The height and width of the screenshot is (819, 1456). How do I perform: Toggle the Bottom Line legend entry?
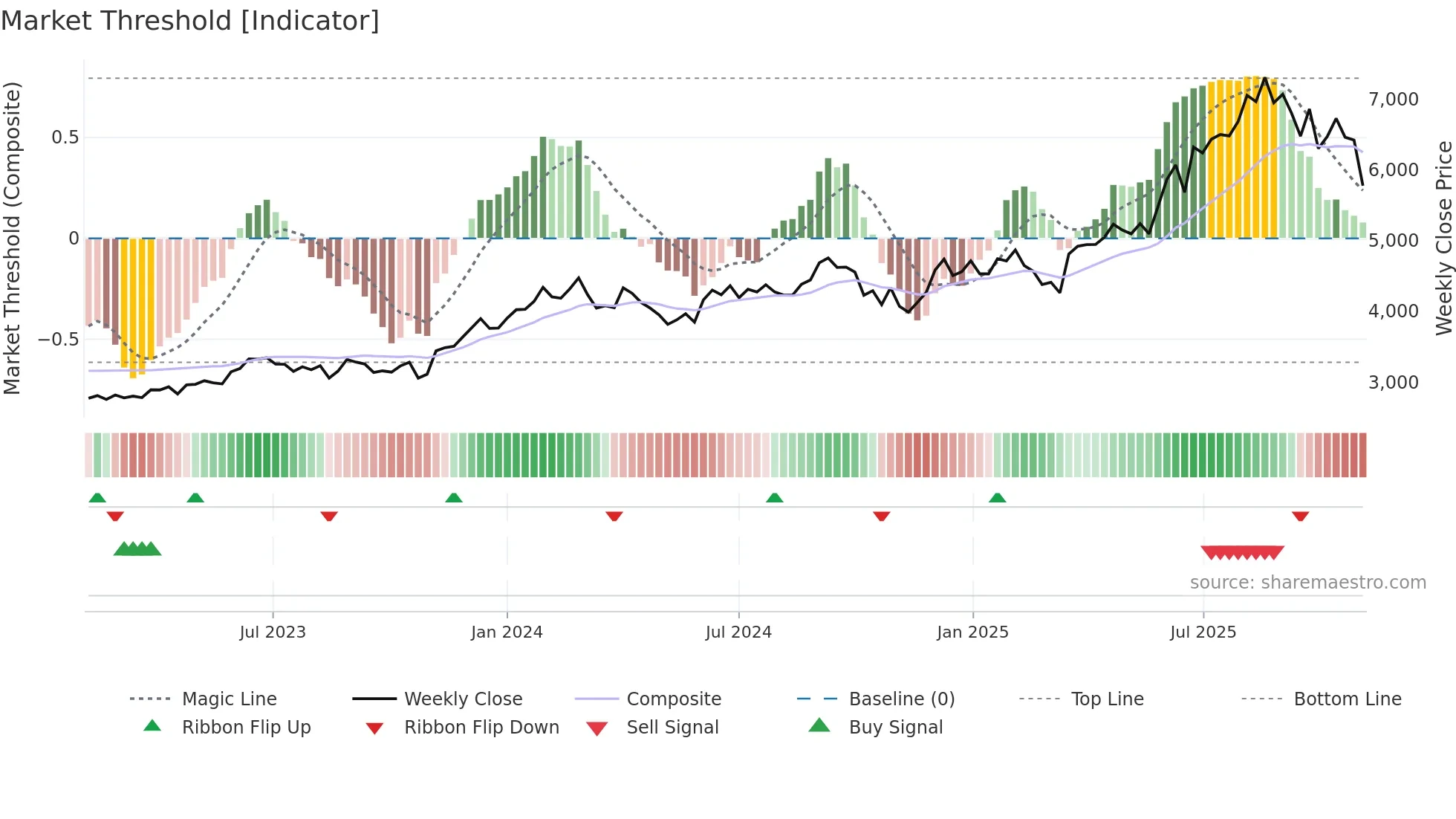point(1347,699)
